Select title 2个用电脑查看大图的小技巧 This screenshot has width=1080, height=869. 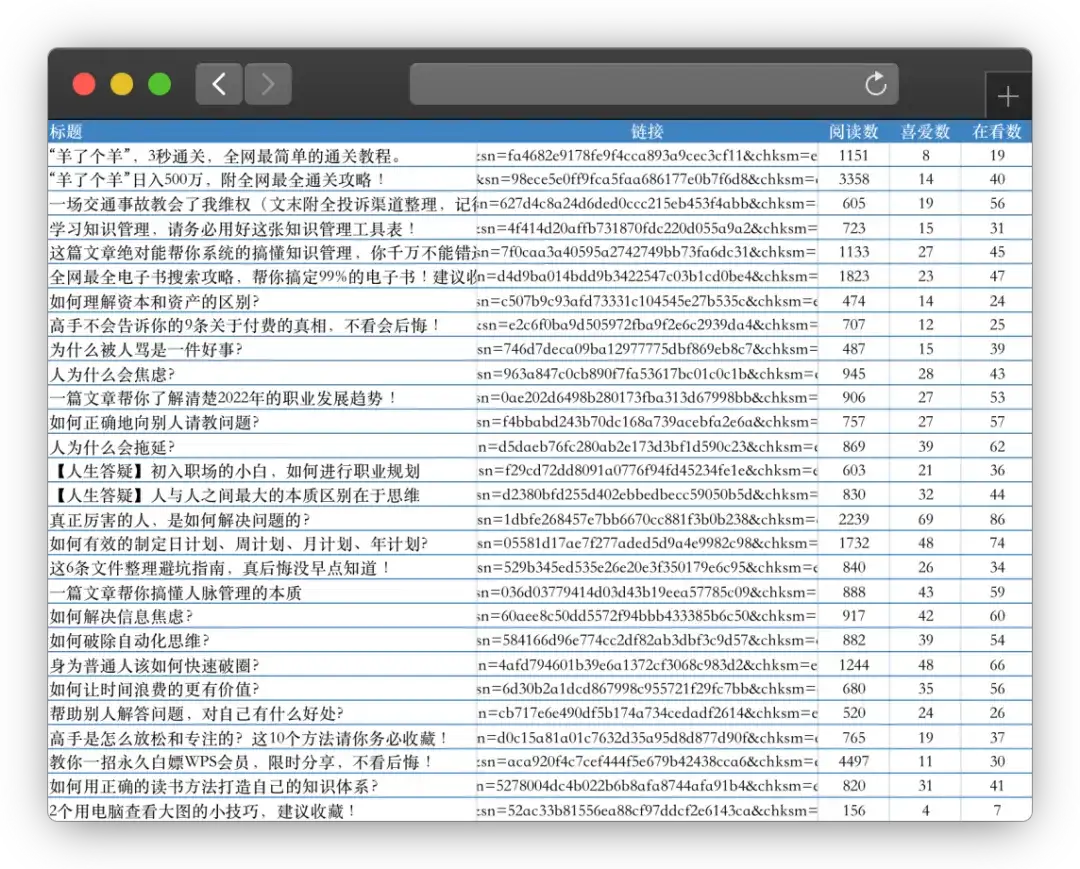[x=202, y=811]
